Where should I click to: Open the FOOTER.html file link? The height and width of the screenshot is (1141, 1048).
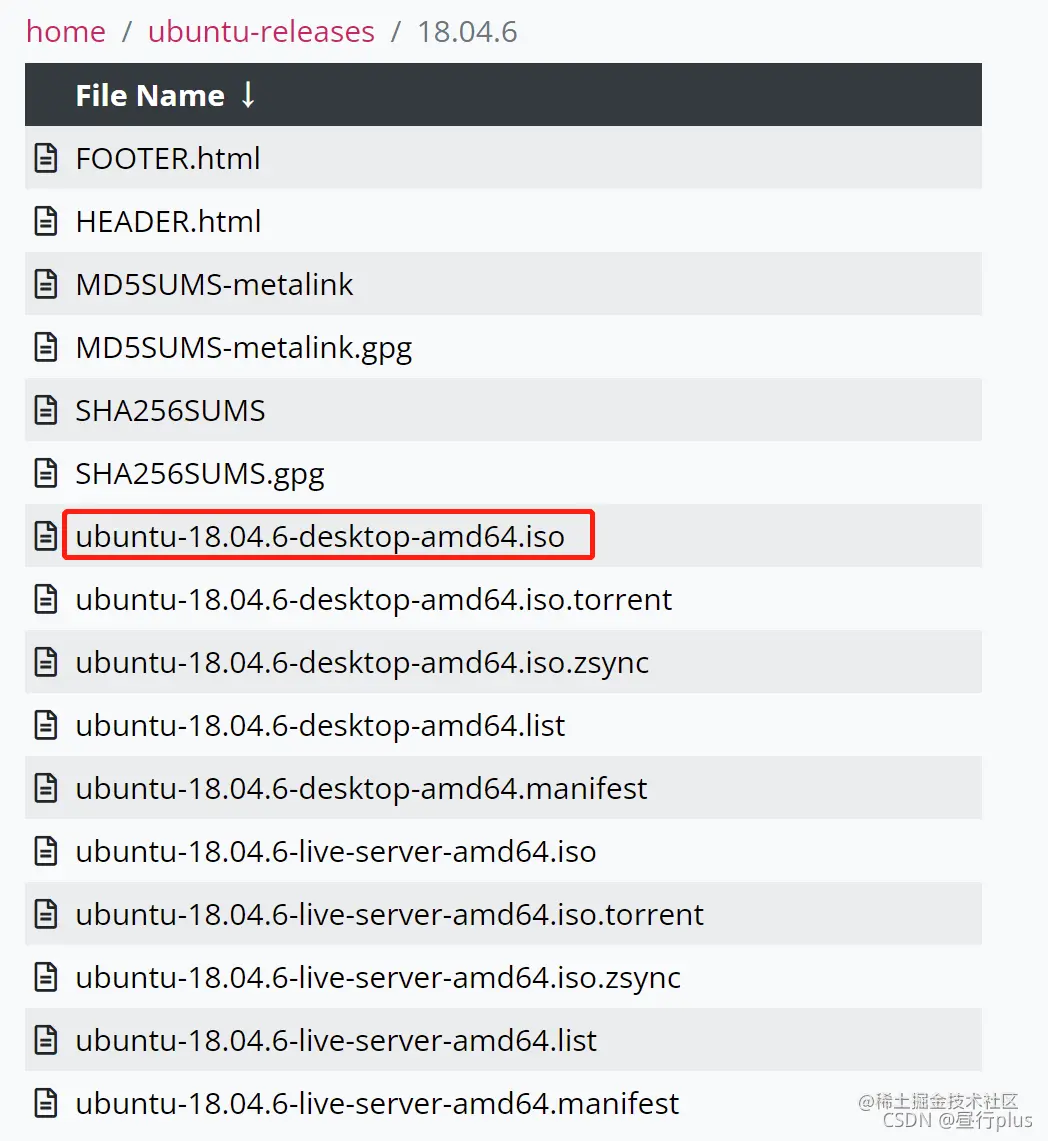[168, 159]
